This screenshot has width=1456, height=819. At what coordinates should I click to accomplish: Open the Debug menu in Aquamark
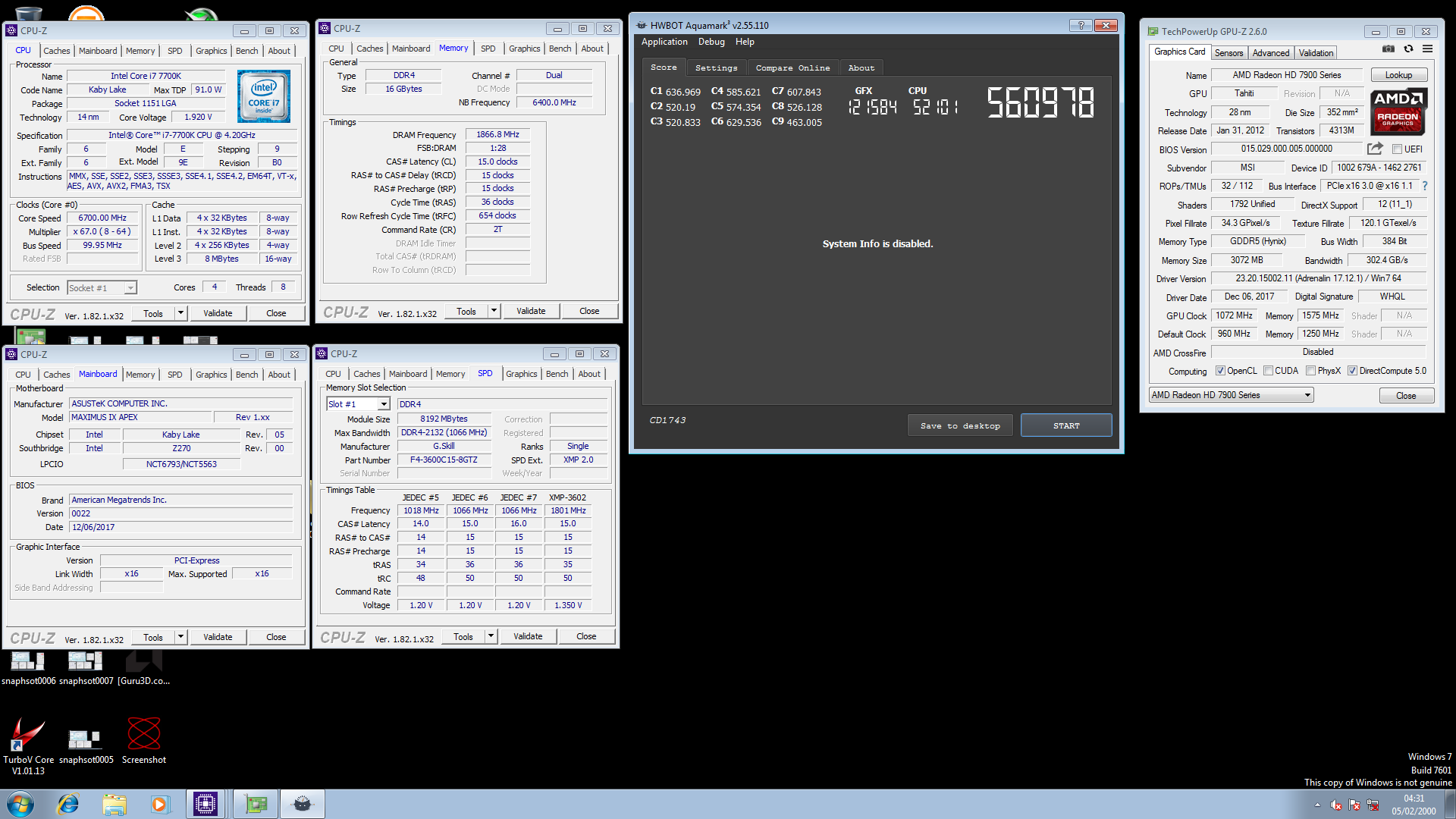[x=711, y=42]
